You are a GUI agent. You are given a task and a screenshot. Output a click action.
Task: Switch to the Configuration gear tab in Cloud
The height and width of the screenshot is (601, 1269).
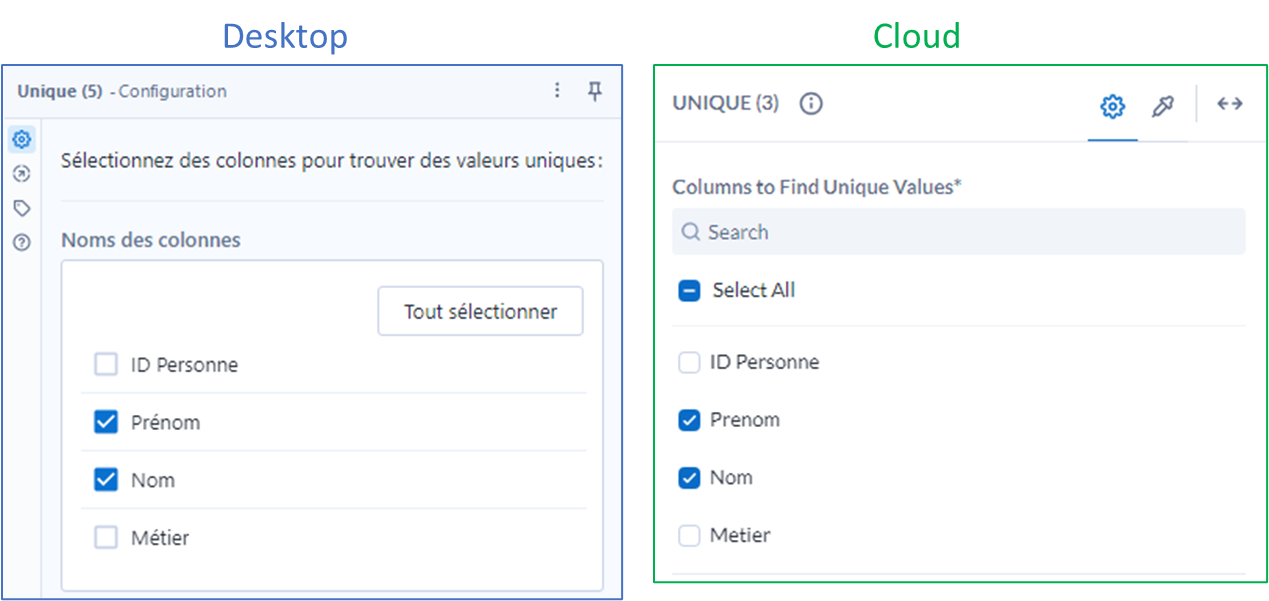coord(1112,103)
